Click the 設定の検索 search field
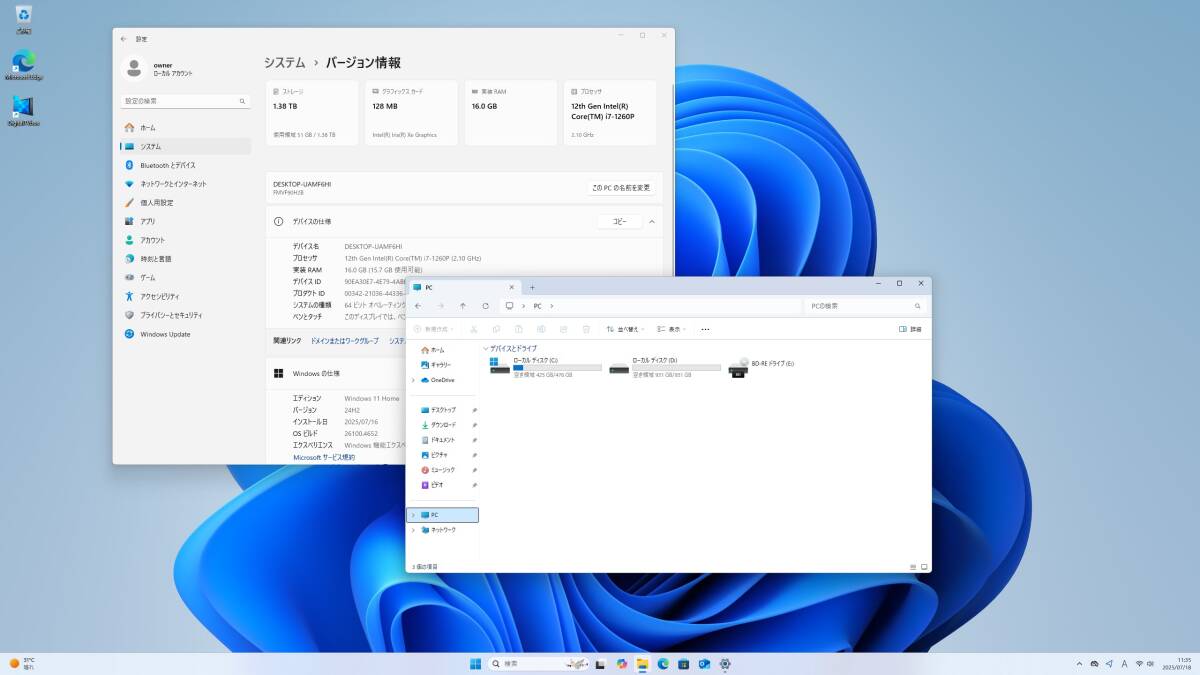 tap(186, 101)
